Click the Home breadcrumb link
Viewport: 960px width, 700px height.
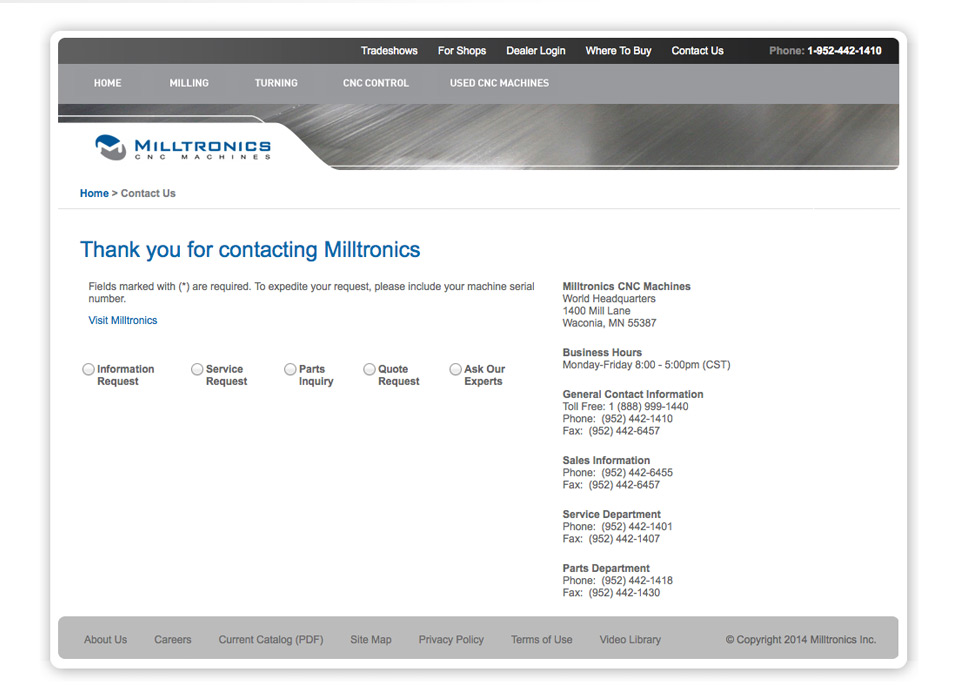pyautogui.click(x=94, y=194)
